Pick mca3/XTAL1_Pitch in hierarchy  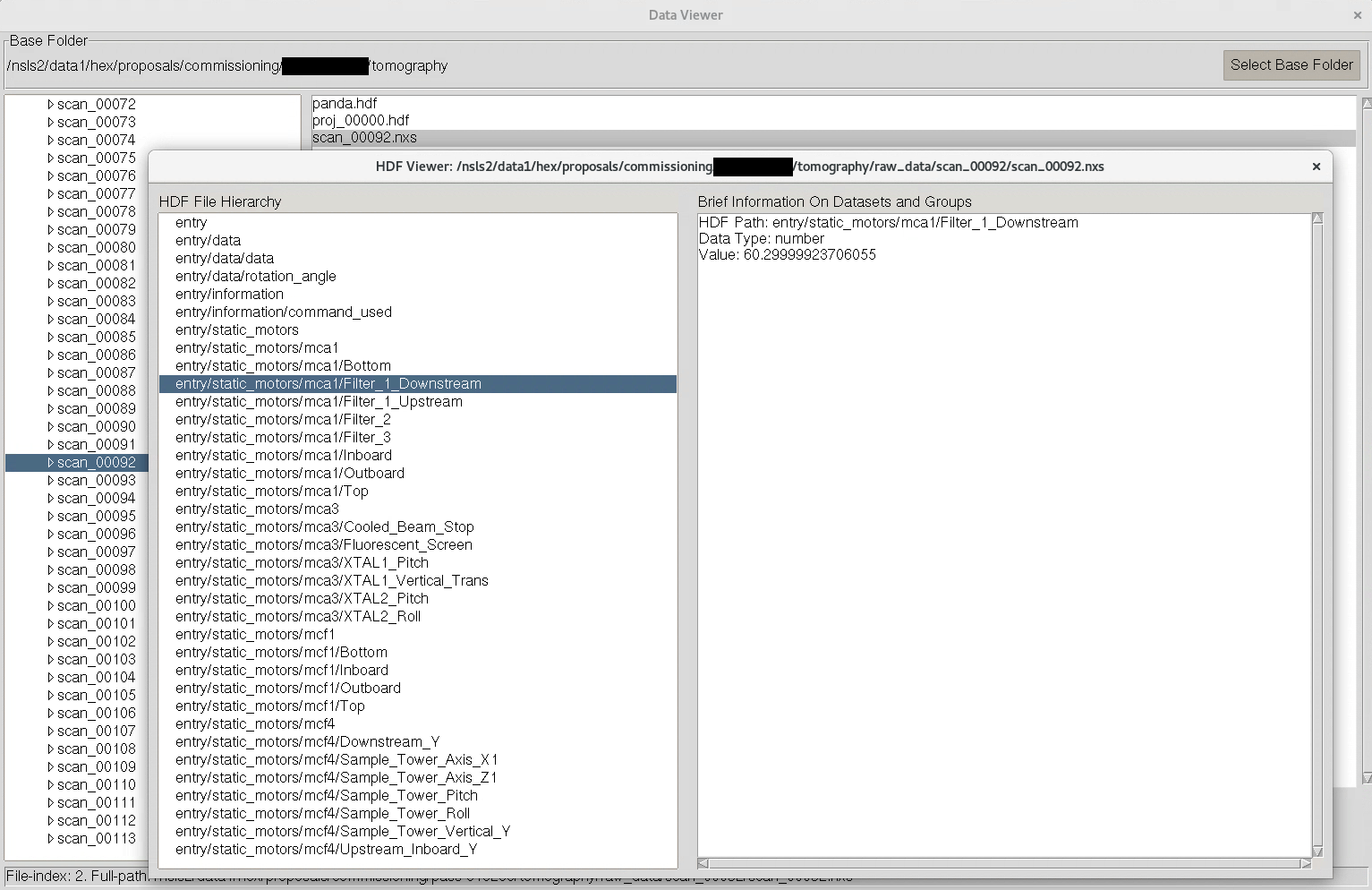302,563
